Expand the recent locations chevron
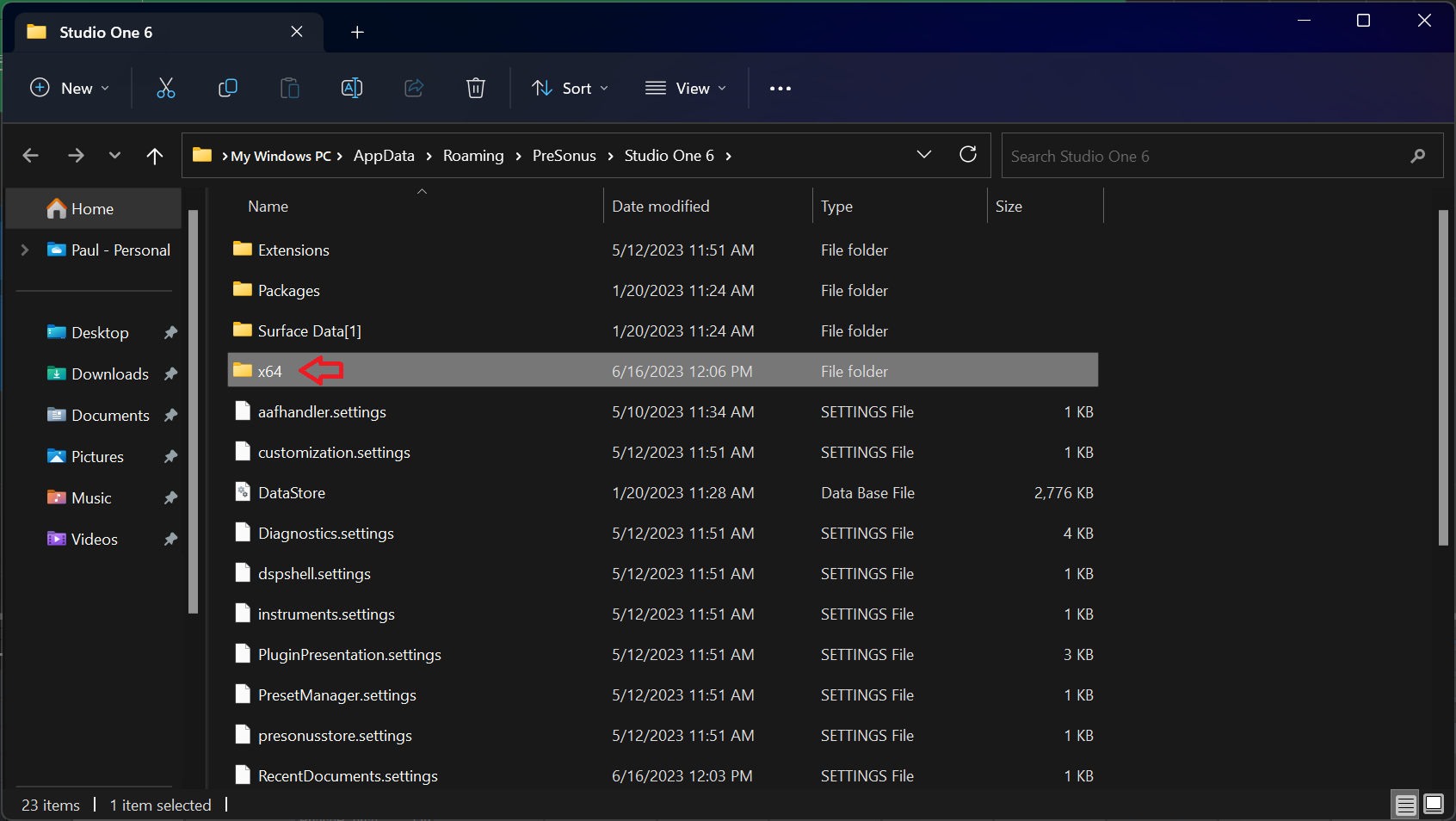This screenshot has width=1456, height=821. [114, 156]
